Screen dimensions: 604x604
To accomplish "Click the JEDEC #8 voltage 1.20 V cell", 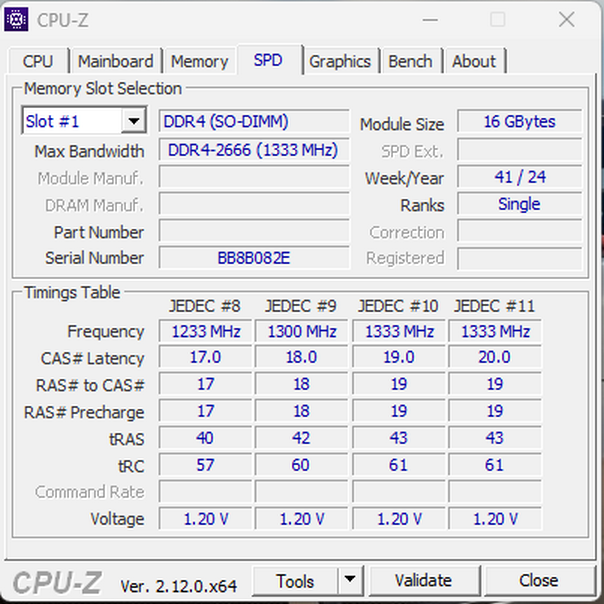I will coord(205,519).
